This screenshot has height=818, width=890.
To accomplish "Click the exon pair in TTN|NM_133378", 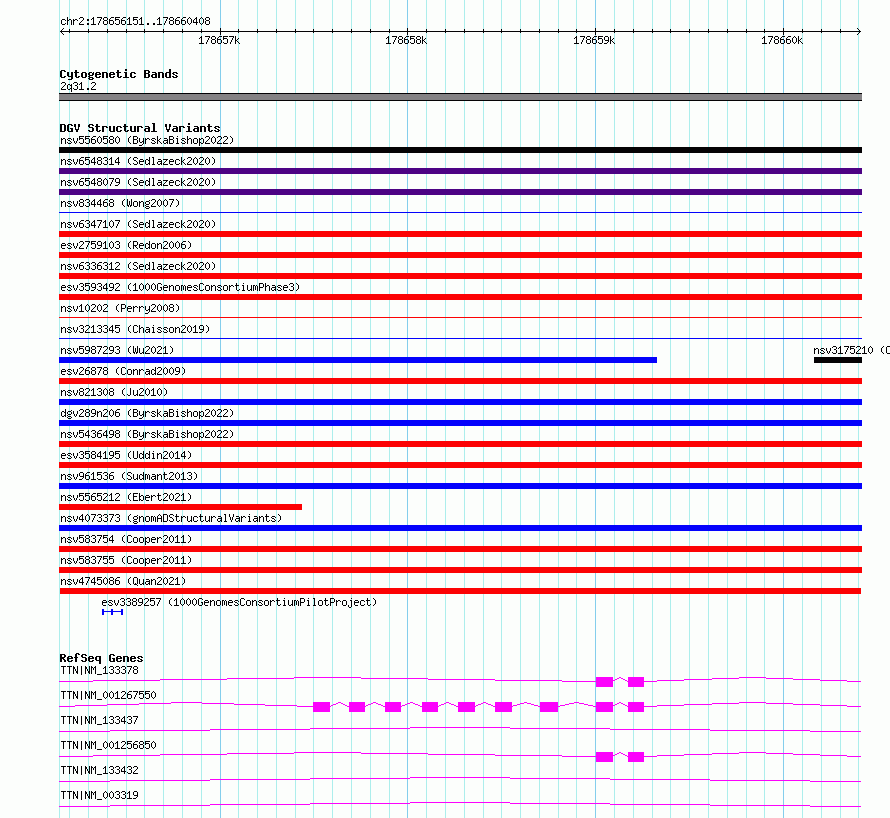I will click(x=620, y=682).
